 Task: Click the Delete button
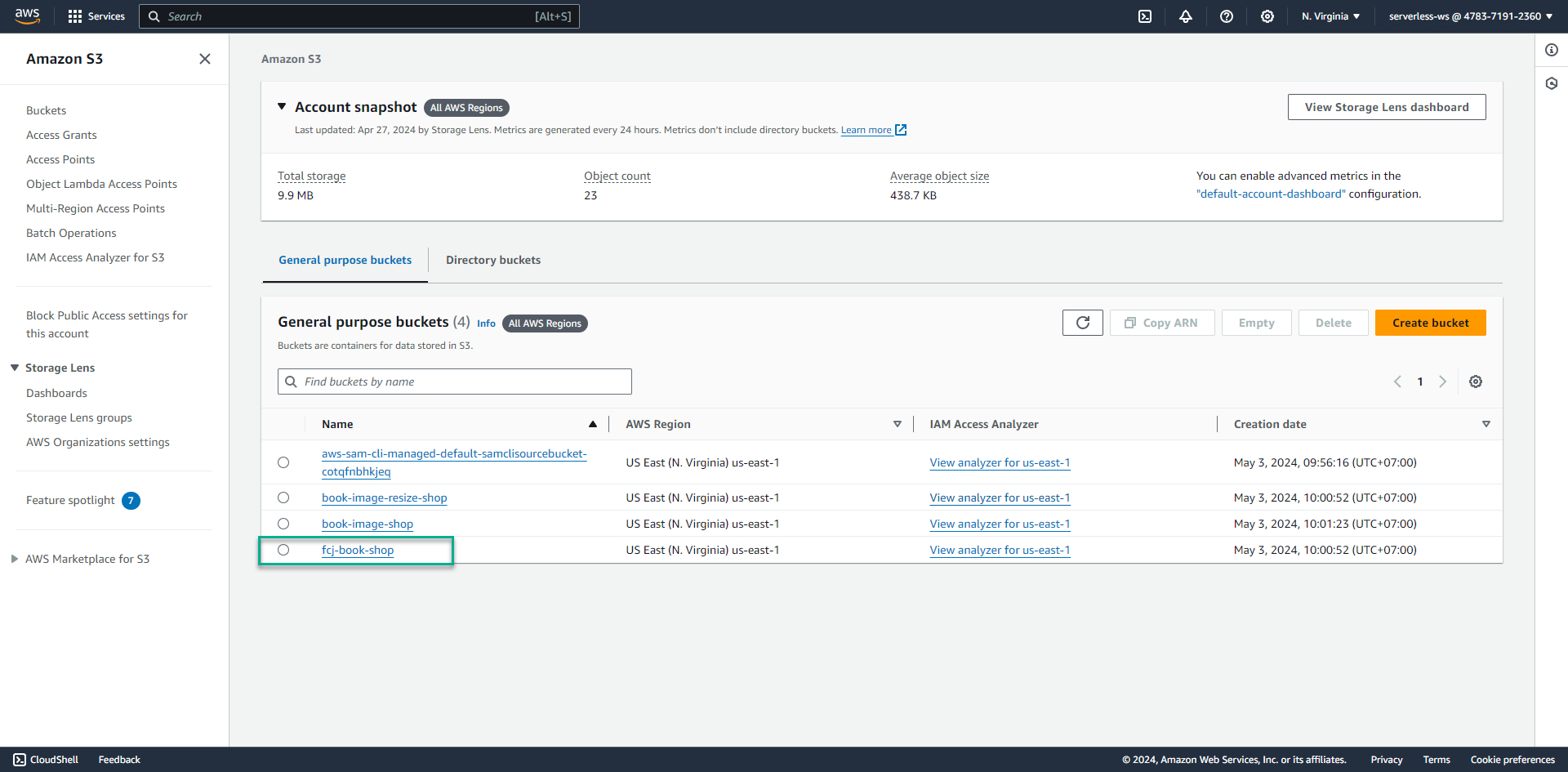(x=1334, y=323)
